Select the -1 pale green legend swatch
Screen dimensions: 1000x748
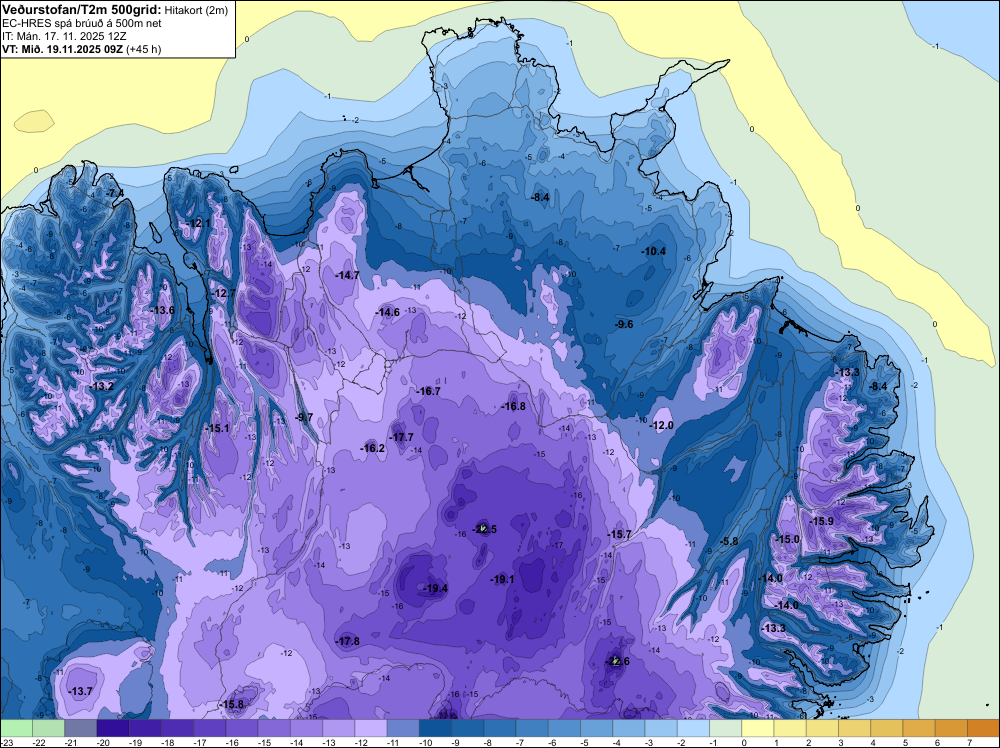click(x=726, y=728)
